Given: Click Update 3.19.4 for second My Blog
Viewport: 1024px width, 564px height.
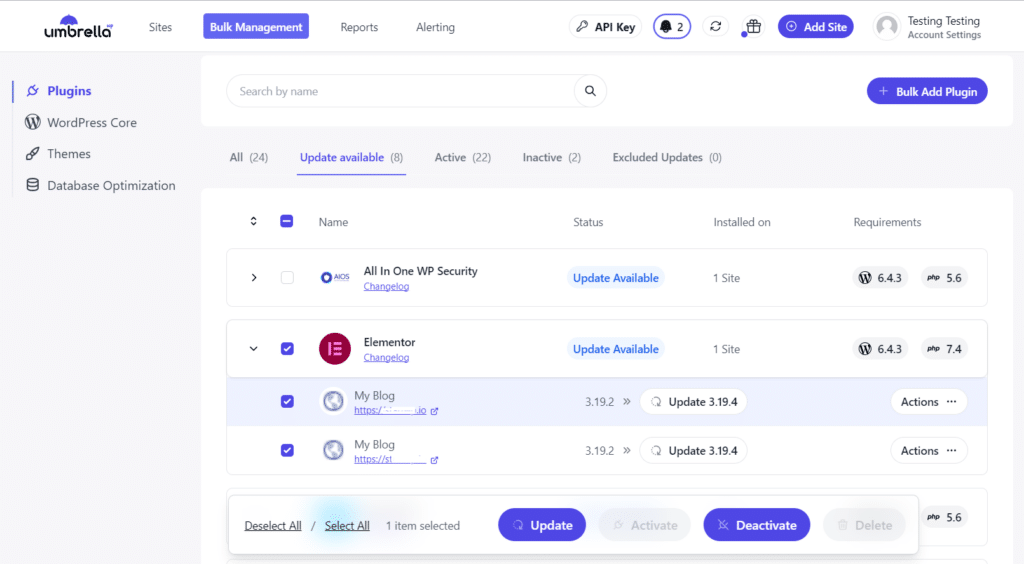Looking at the screenshot, I should [694, 450].
